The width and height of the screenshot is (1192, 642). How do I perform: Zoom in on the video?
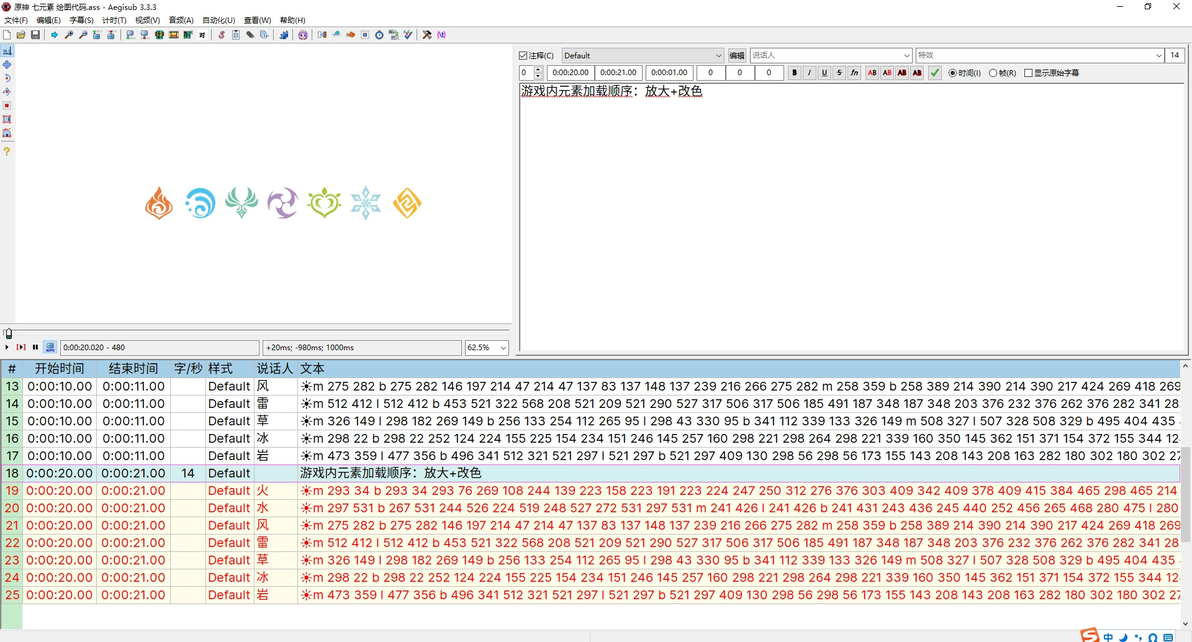pyautogui.click(x=68, y=35)
